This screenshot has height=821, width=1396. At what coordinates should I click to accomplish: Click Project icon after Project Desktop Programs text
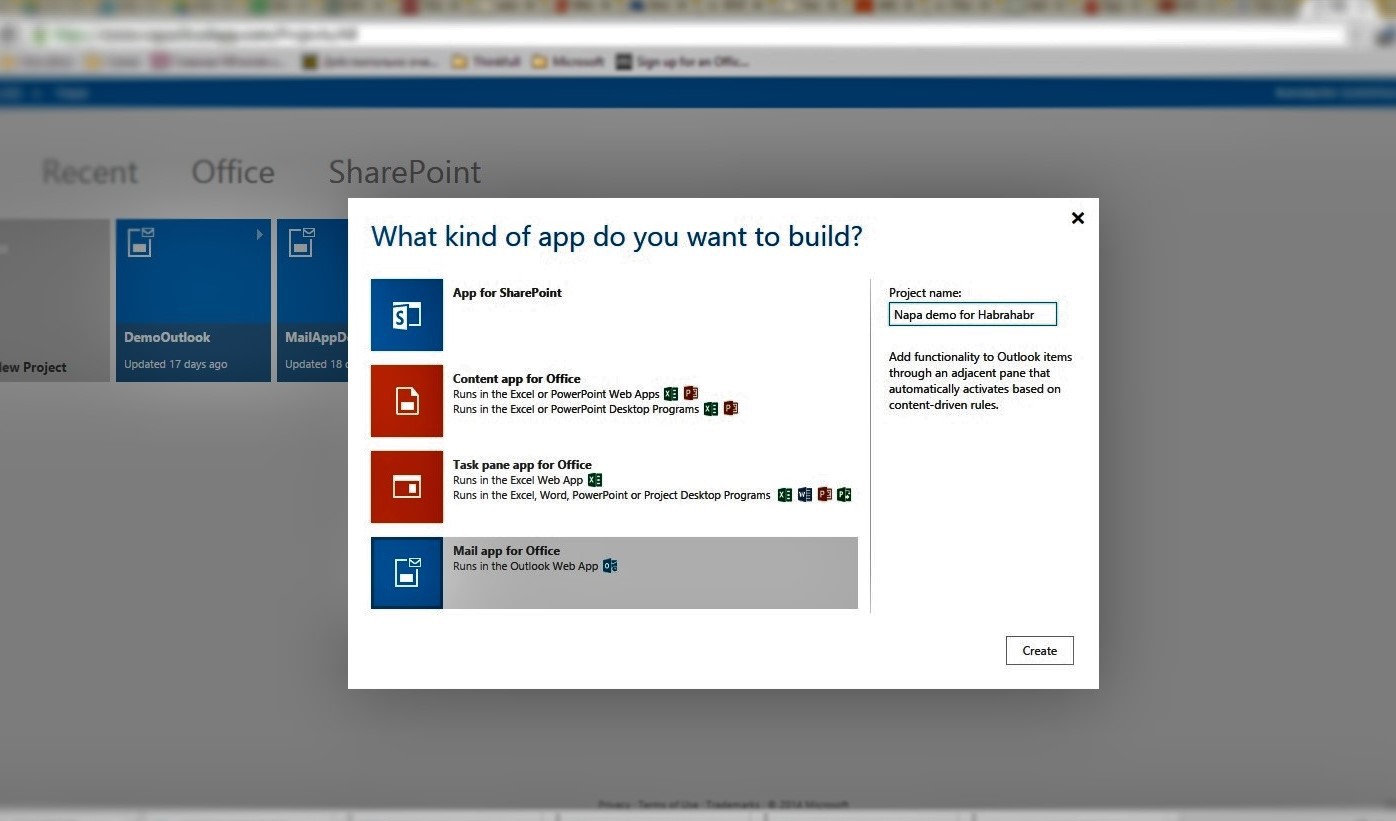click(844, 495)
